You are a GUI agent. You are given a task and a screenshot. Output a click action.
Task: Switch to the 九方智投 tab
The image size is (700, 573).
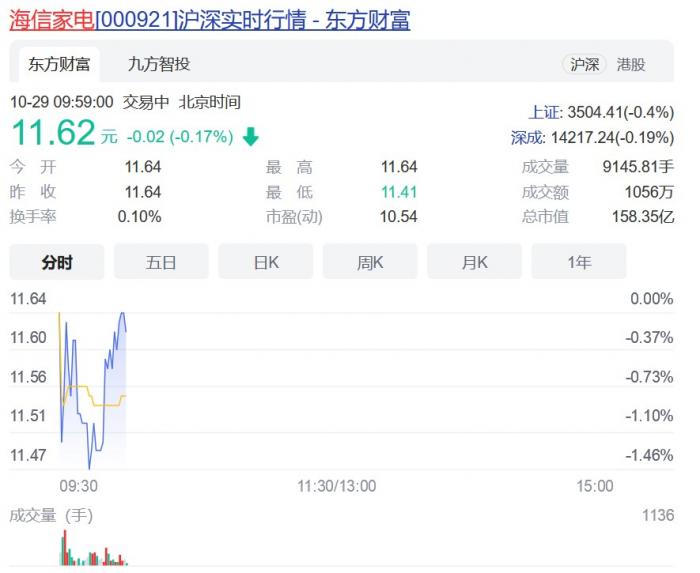159,64
